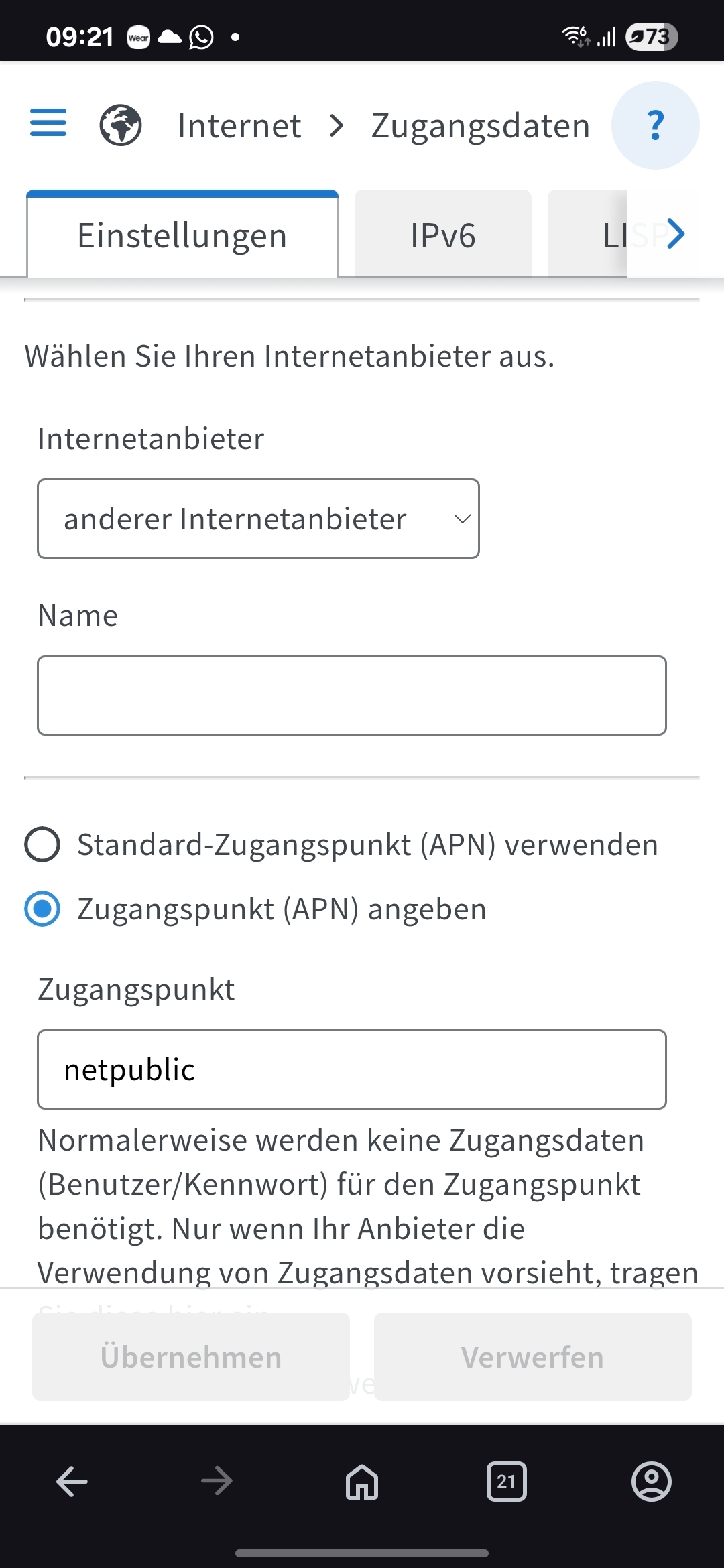The height and width of the screenshot is (1568, 724).
Task: Switch to the IPv6 tab
Action: pos(443,235)
